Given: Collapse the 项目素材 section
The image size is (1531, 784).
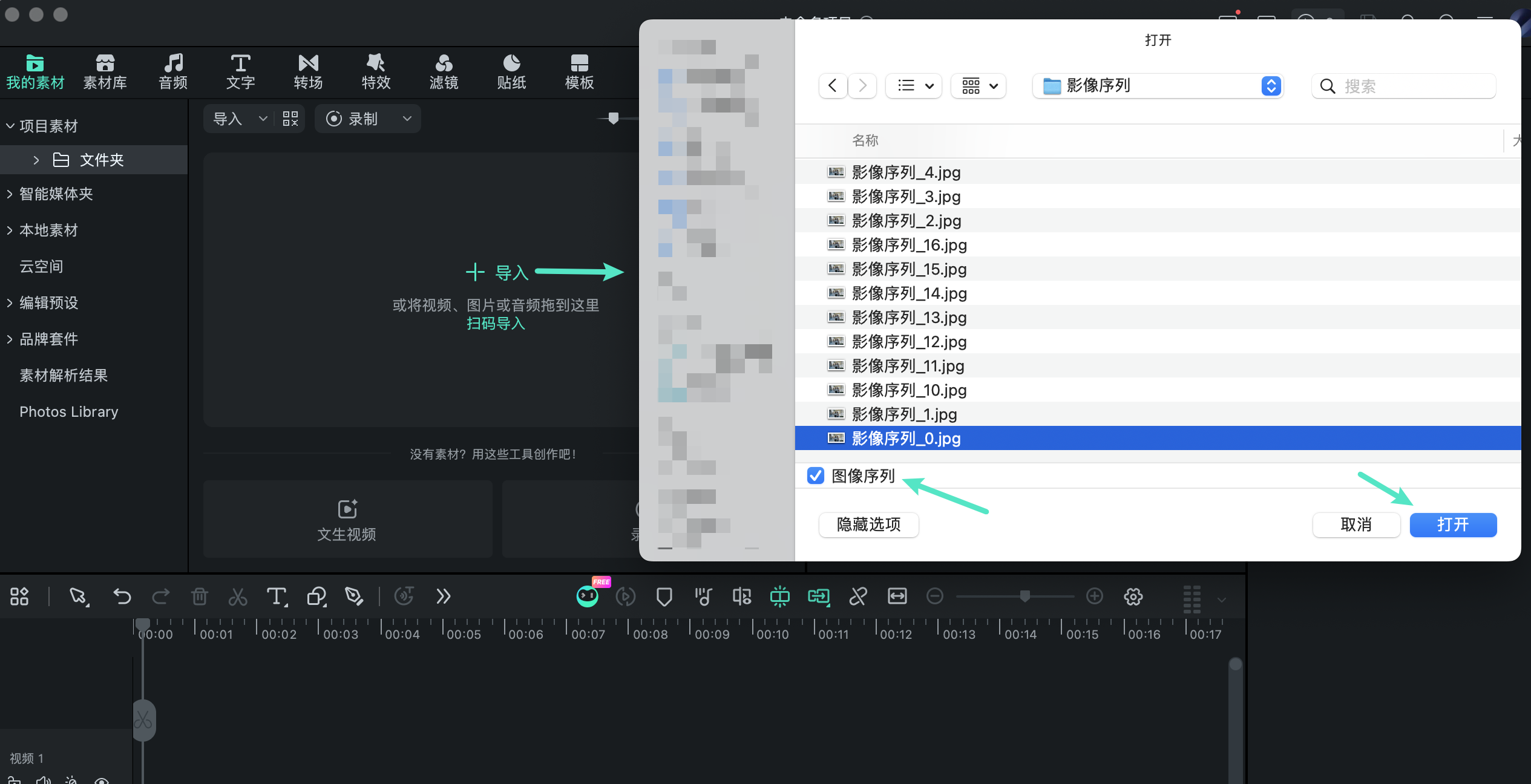Looking at the screenshot, I should [10, 126].
